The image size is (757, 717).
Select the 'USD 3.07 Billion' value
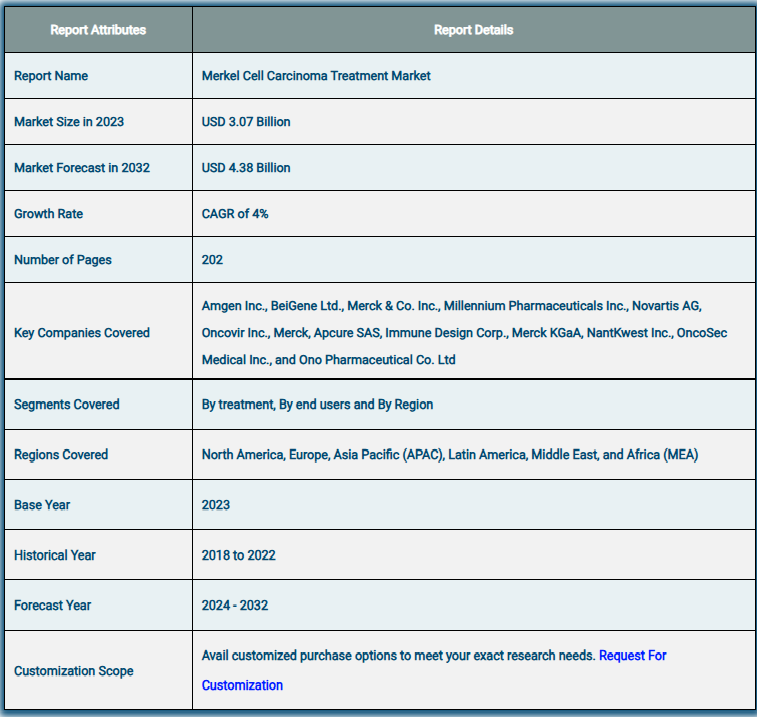tap(246, 122)
